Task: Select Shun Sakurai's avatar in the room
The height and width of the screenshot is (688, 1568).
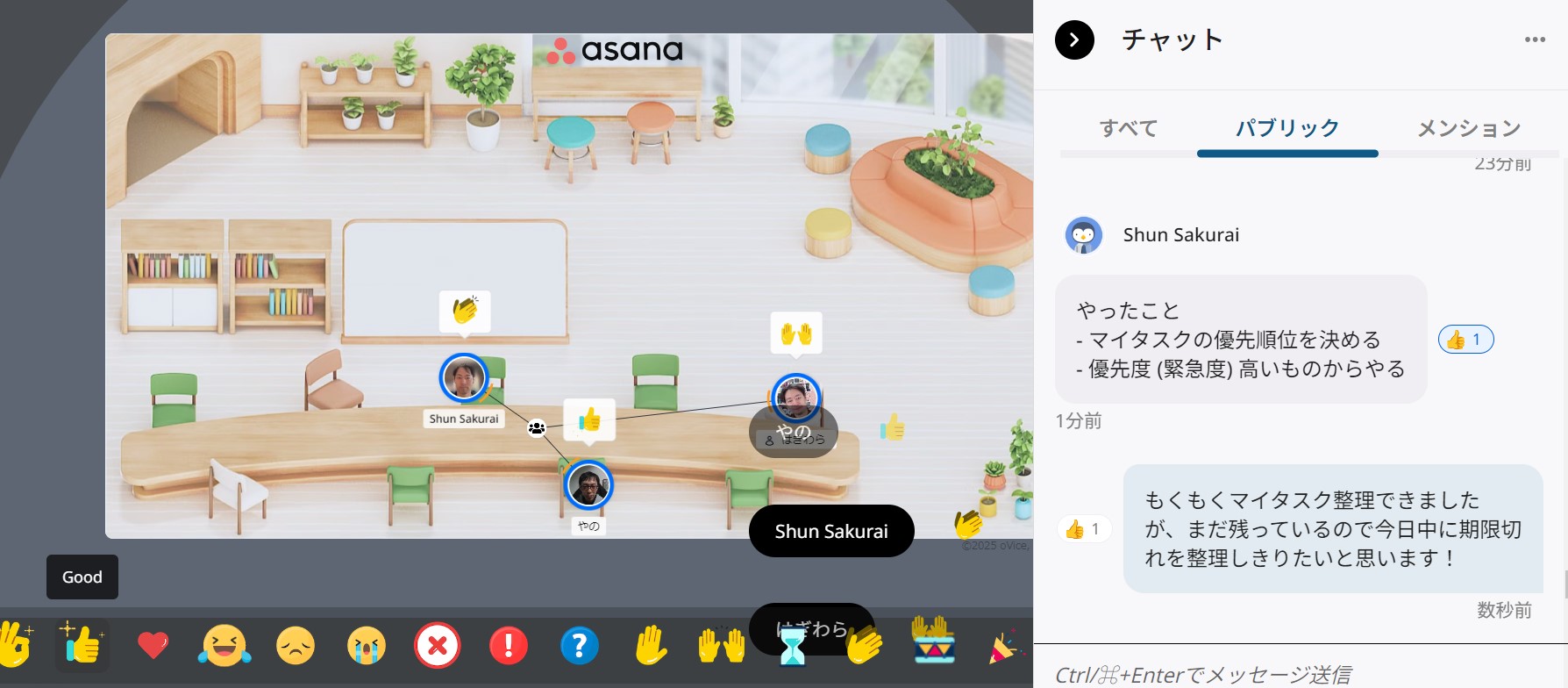Action: pos(464,378)
